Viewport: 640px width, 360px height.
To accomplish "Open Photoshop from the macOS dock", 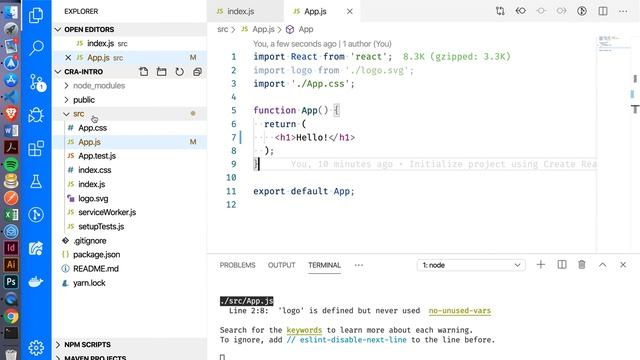I will 11,282.
